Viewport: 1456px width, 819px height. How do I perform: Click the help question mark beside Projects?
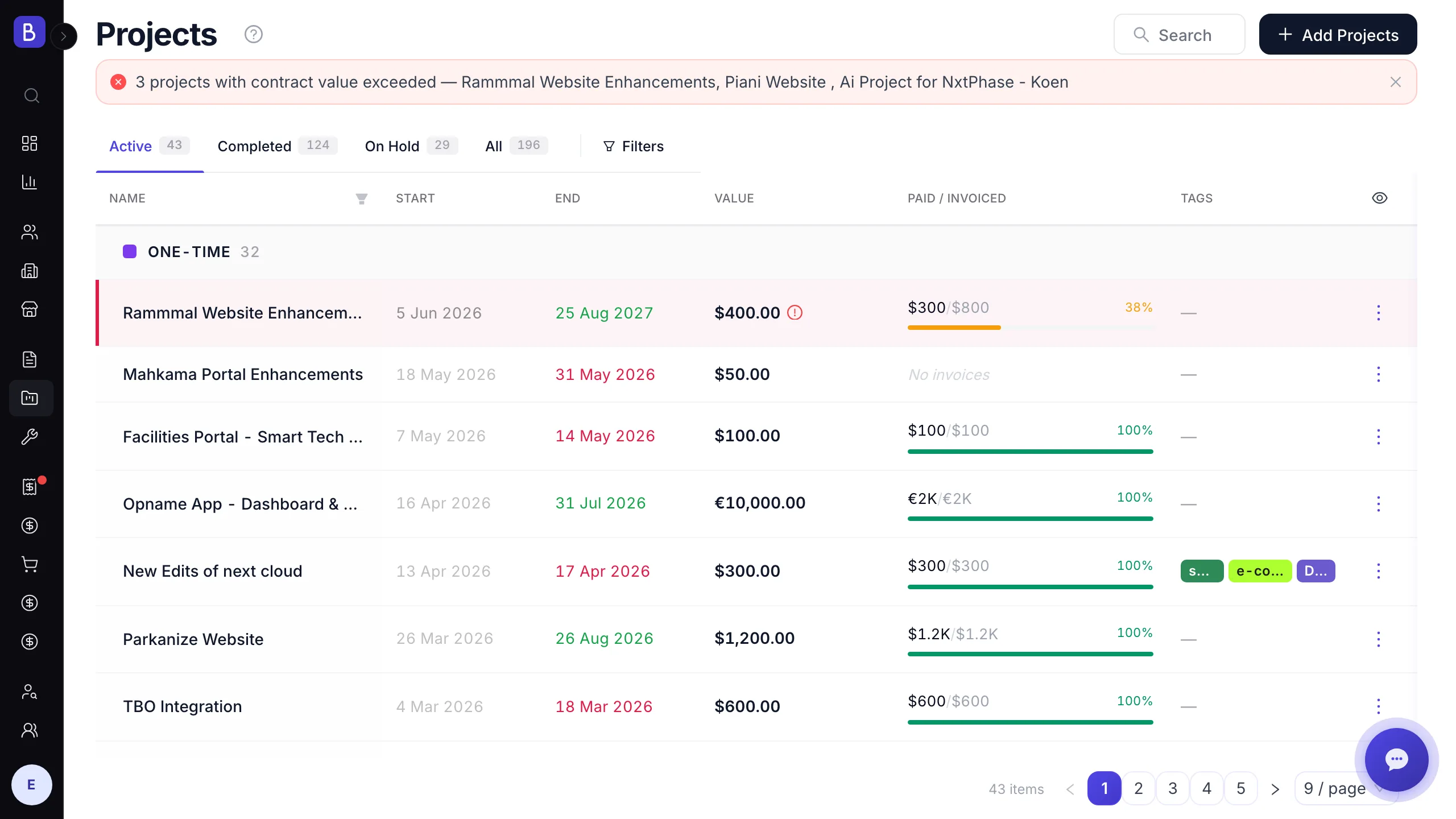click(x=254, y=35)
